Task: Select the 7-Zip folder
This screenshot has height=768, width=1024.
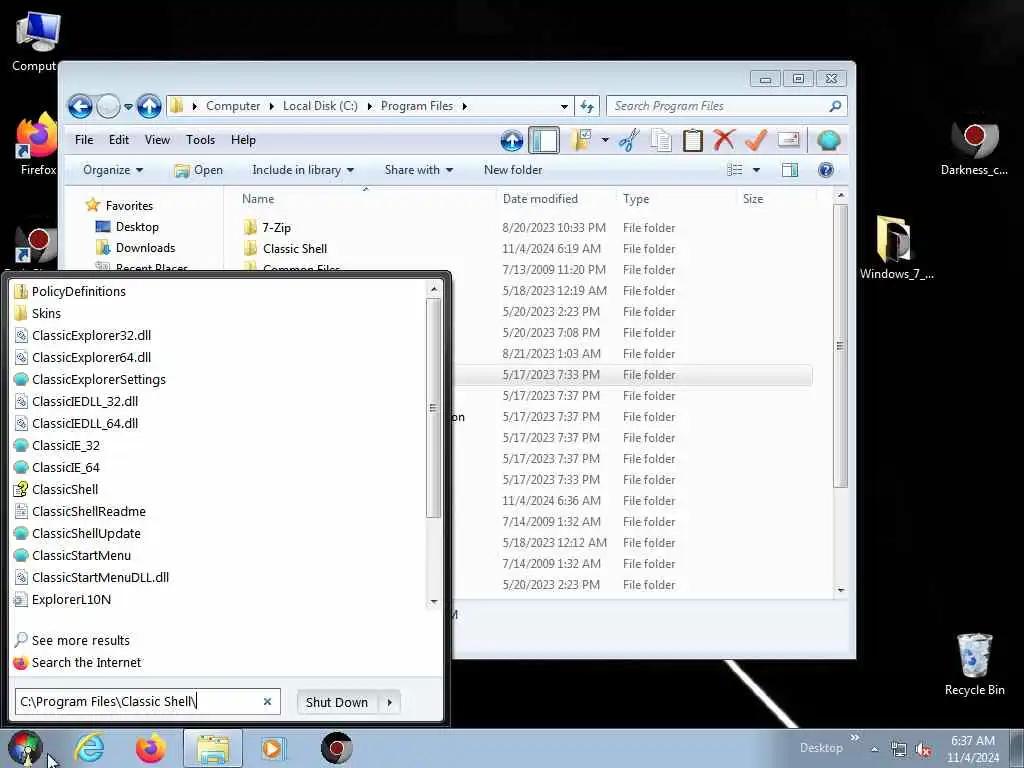Action: pyautogui.click(x=276, y=227)
